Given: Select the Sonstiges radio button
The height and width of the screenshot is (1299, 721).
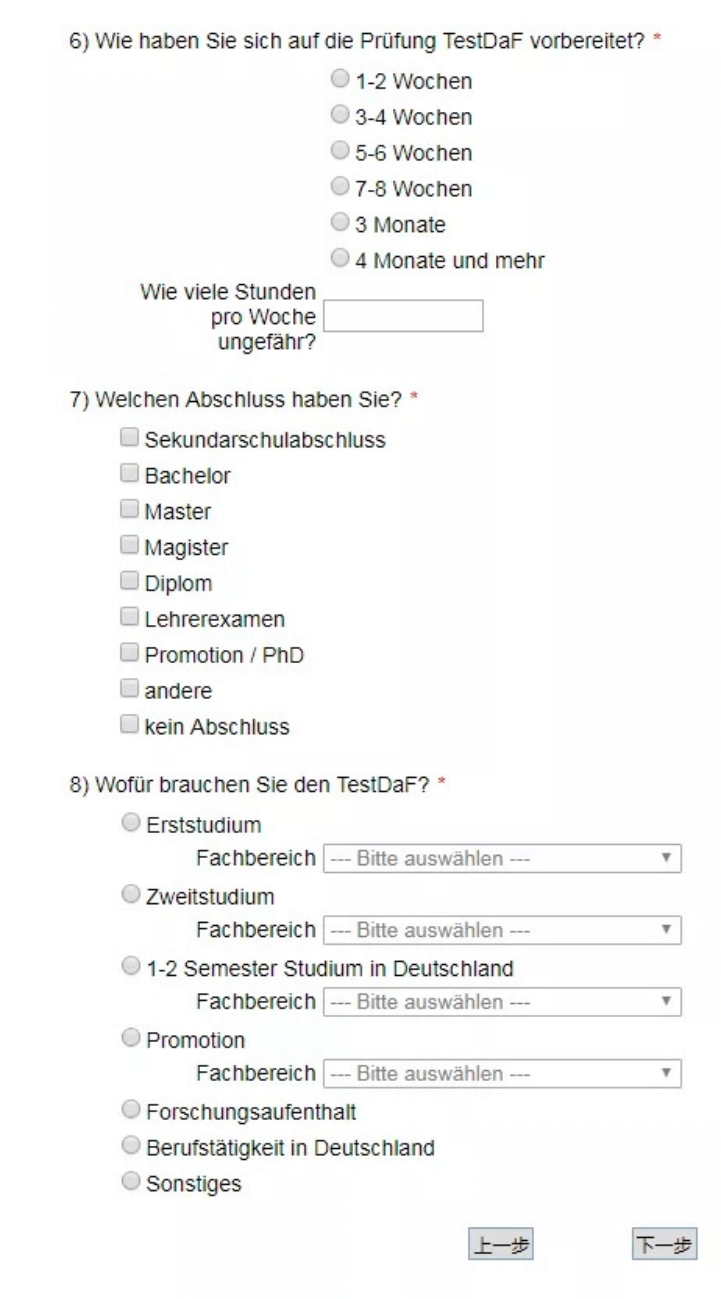Looking at the screenshot, I should pyautogui.click(x=129, y=1182).
